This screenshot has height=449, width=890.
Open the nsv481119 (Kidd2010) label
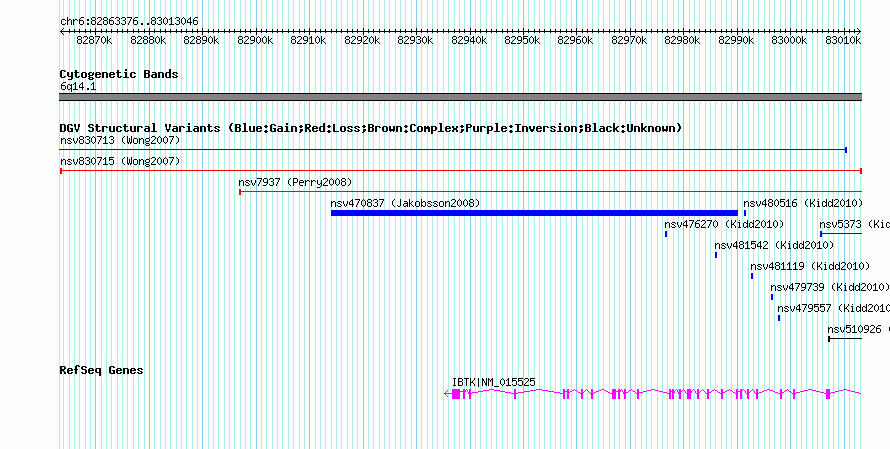(x=810, y=266)
